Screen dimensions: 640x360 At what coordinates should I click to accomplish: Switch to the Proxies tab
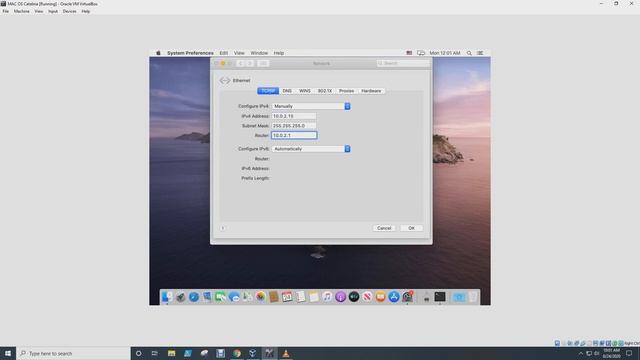click(347, 91)
